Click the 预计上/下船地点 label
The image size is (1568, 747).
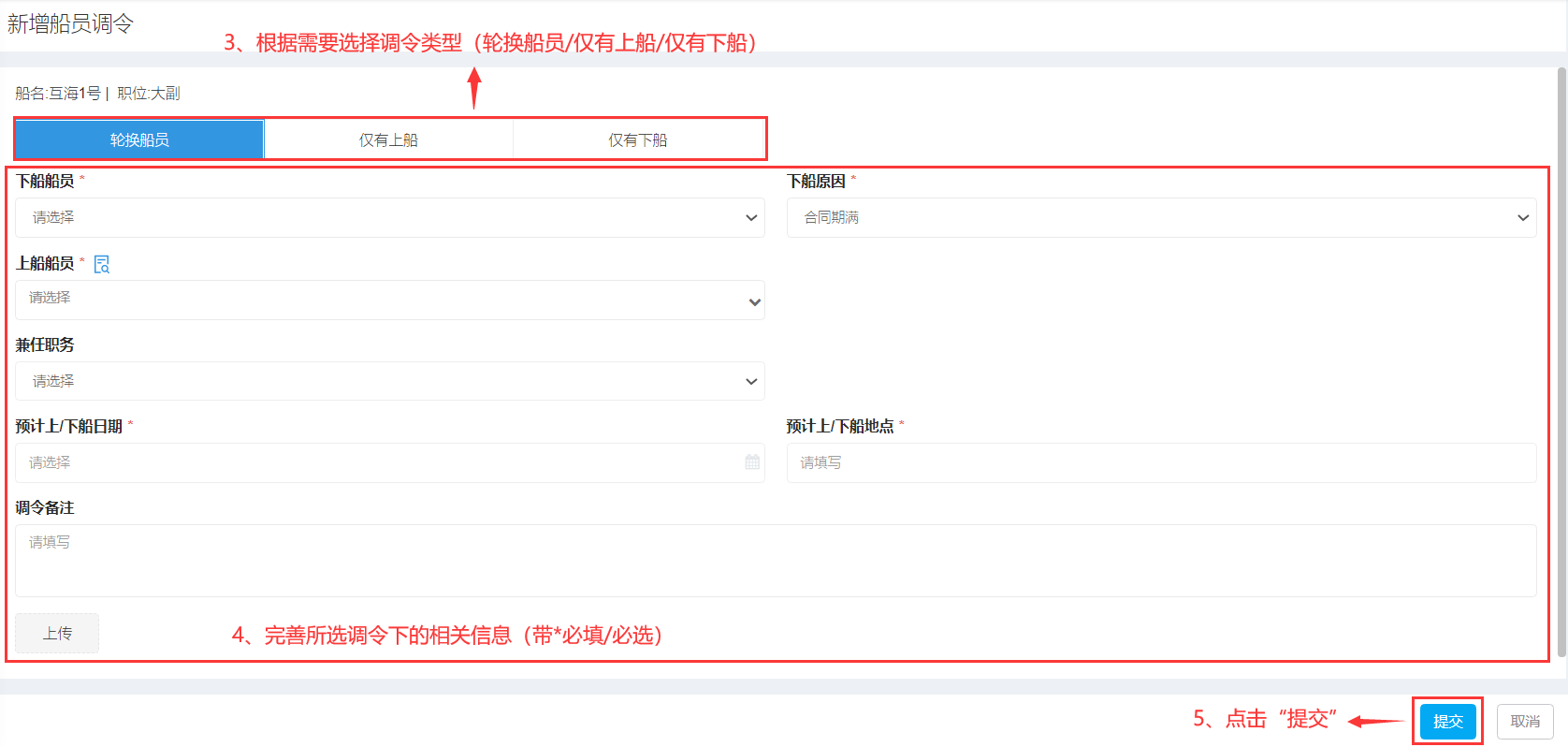tap(840, 426)
